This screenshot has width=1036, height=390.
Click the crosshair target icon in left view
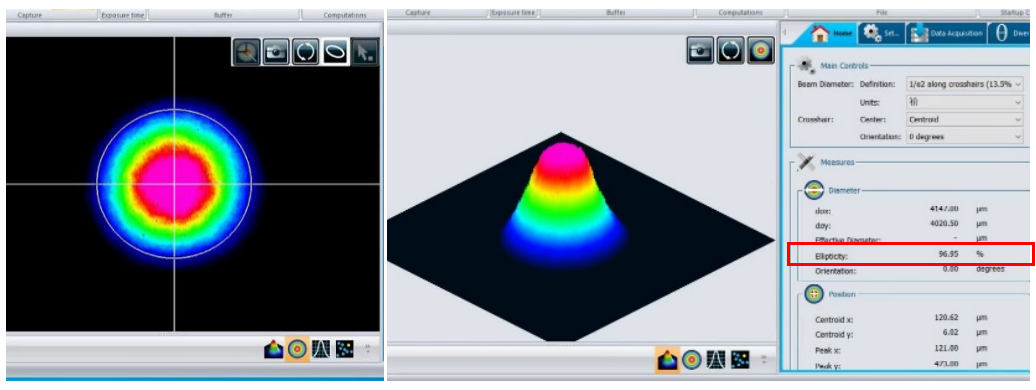246,52
